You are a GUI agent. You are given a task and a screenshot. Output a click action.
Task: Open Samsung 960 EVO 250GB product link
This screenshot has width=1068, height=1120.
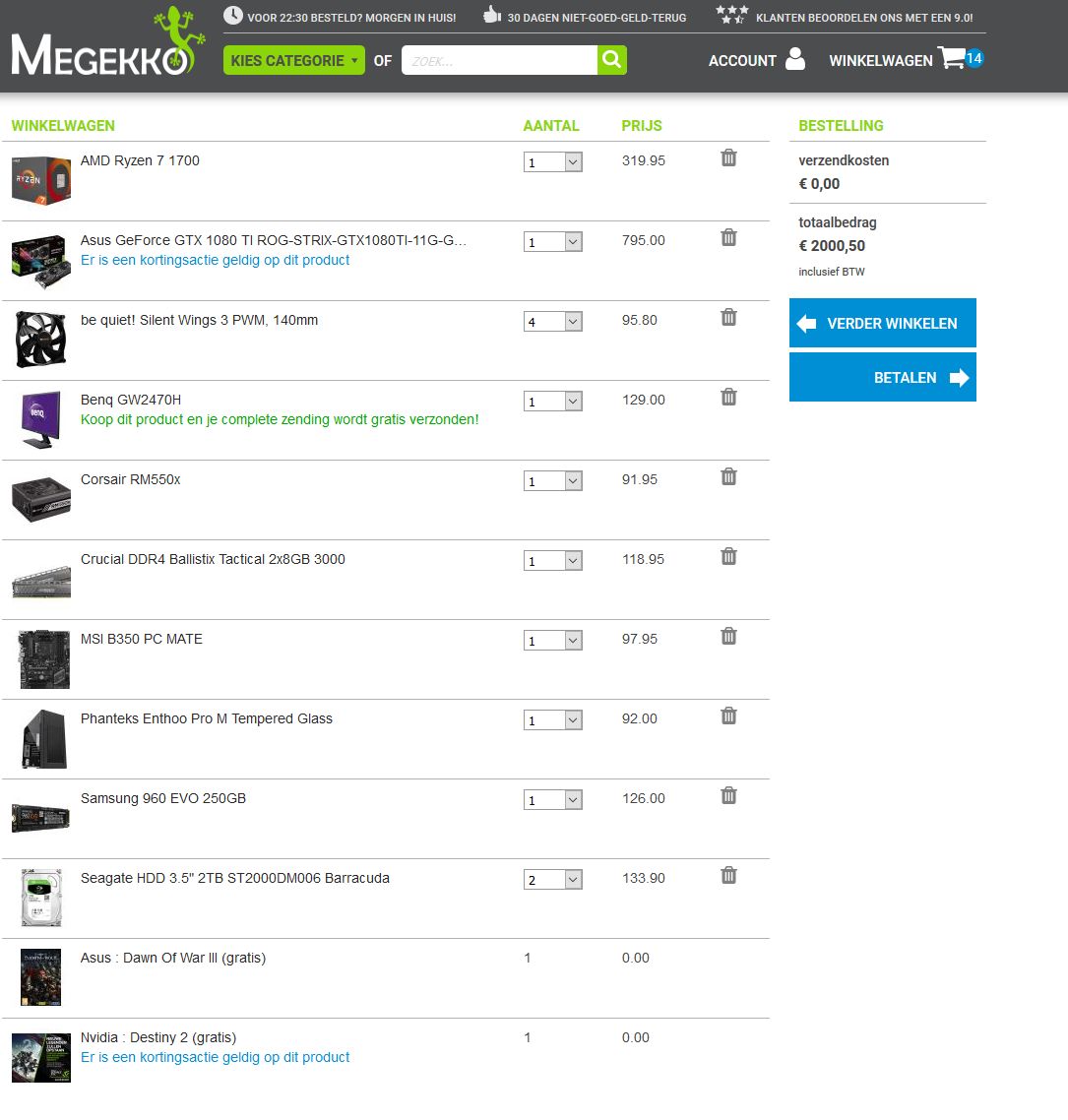point(162,798)
